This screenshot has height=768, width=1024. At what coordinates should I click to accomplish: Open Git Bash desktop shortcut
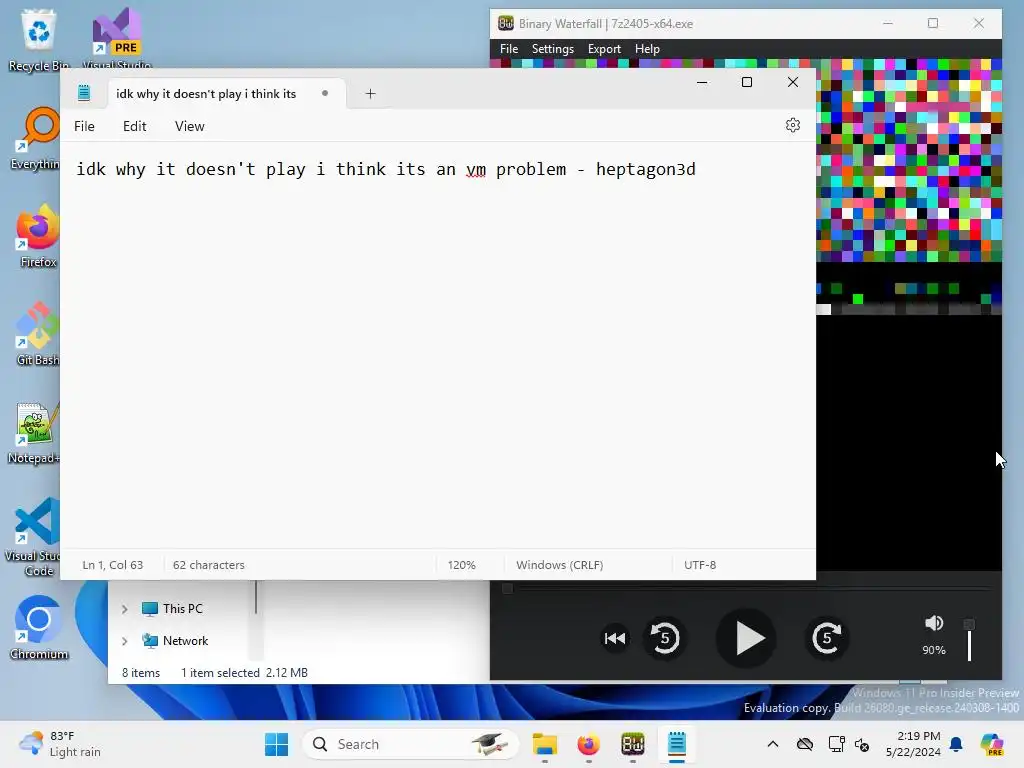click(x=37, y=334)
